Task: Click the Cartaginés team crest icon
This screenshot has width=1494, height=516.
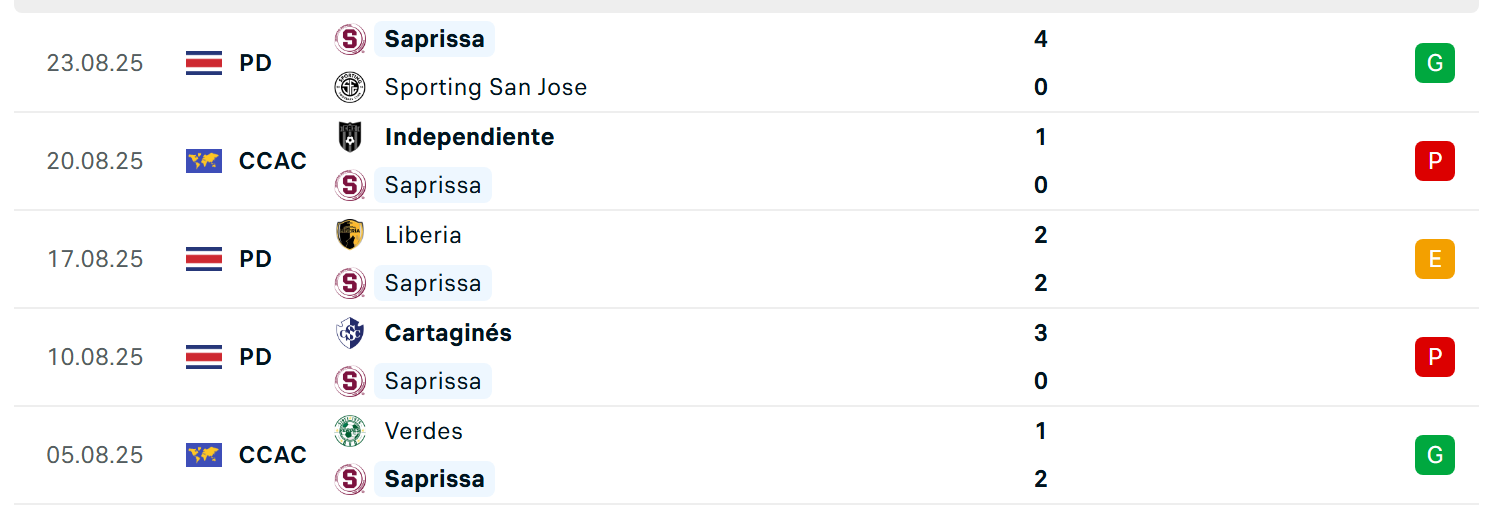Action: tap(350, 333)
